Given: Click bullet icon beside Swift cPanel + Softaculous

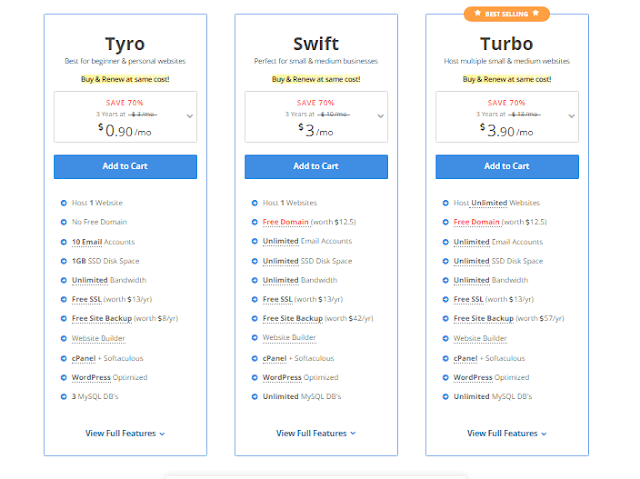Looking at the screenshot, I should coord(255,358).
